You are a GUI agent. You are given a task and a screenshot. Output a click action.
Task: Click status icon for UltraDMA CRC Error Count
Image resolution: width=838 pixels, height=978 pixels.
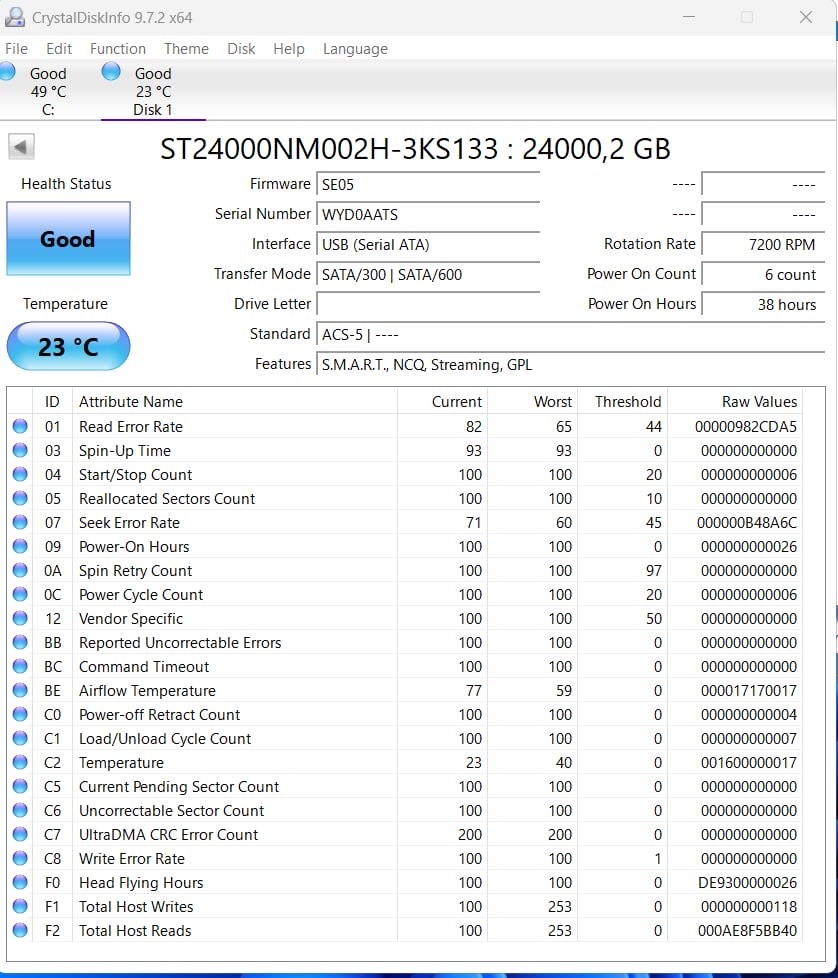pos(20,835)
